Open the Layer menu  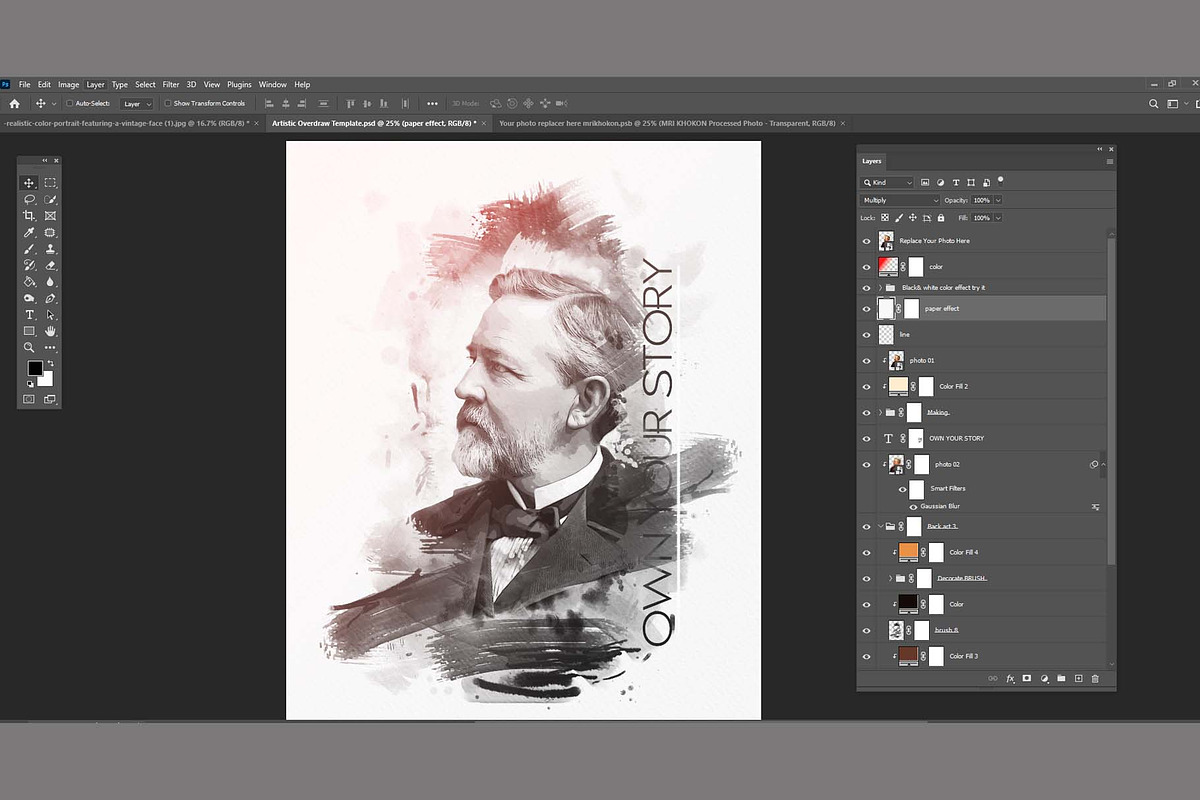tap(95, 85)
